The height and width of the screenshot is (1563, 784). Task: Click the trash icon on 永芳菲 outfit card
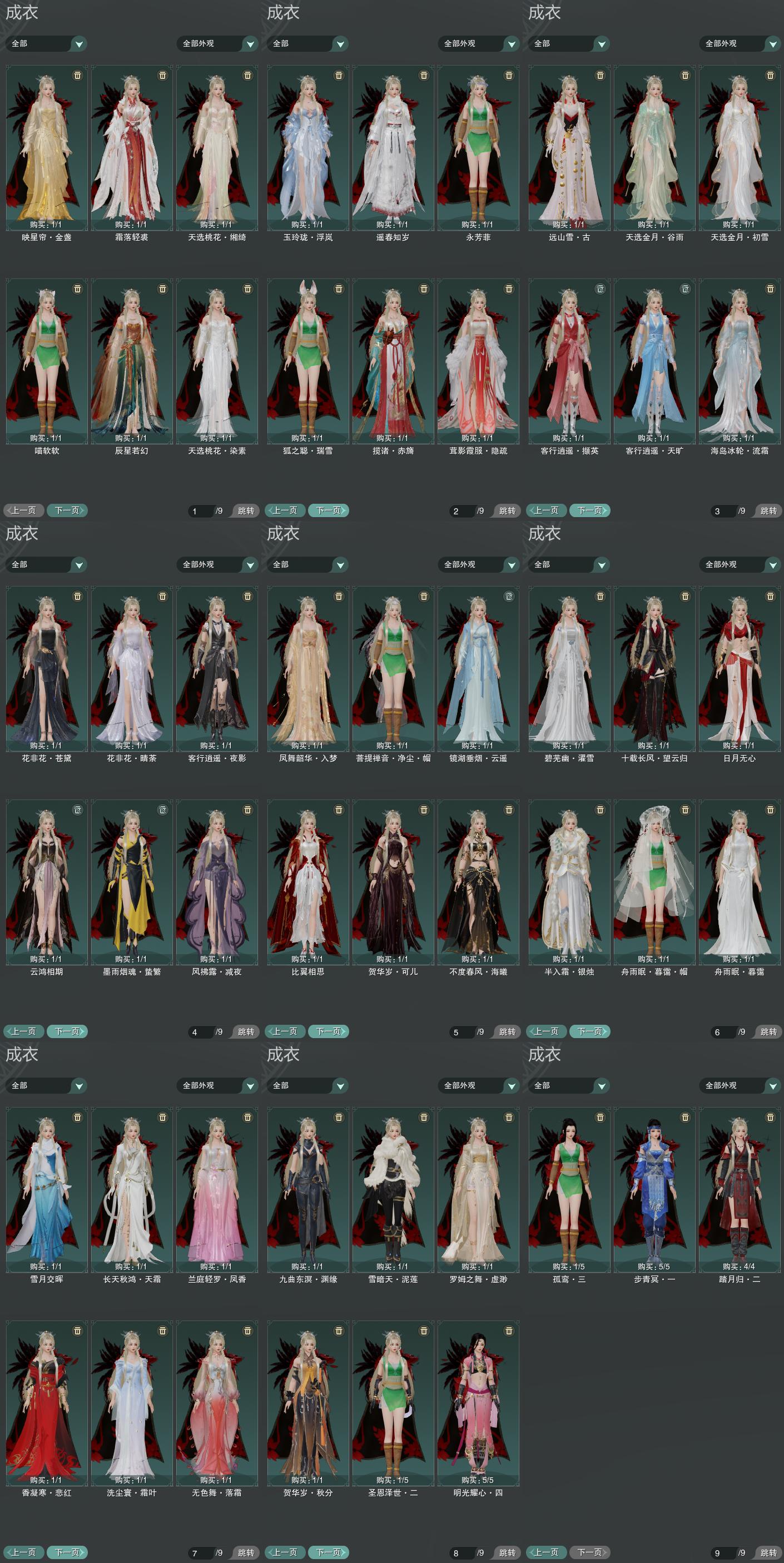click(x=509, y=75)
